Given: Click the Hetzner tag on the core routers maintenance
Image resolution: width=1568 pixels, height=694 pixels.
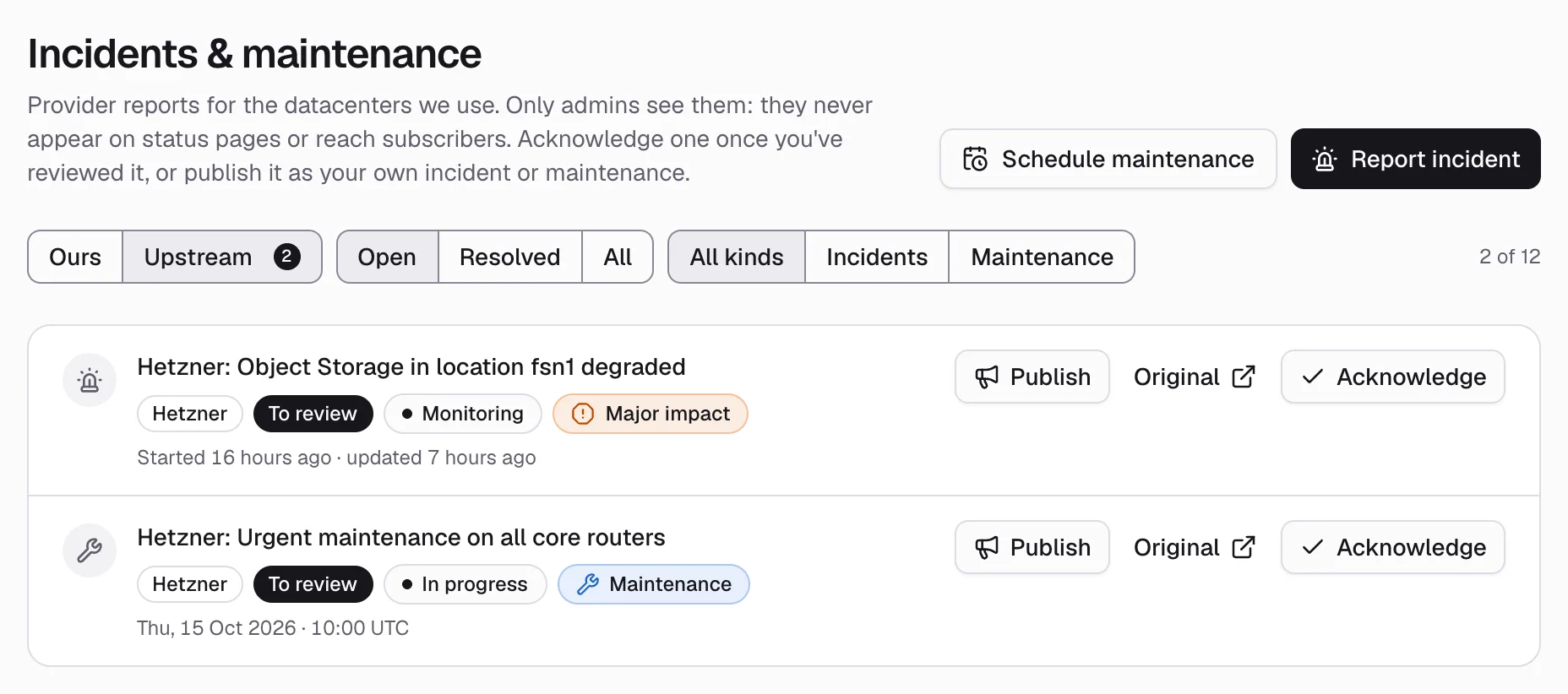Looking at the screenshot, I should (x=190, y=584).
